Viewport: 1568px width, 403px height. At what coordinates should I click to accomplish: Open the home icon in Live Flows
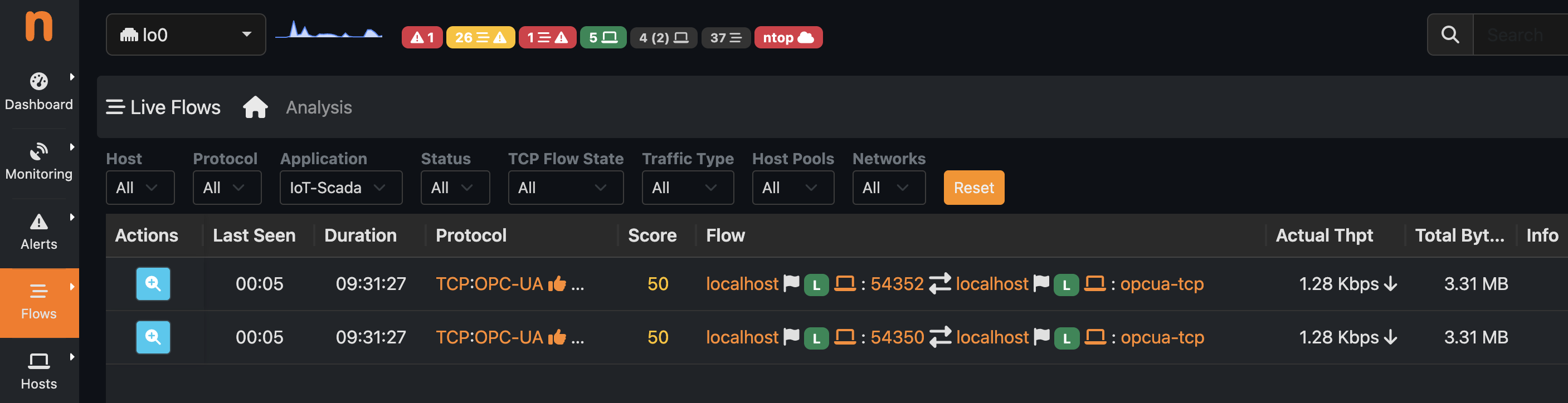(255, 107)
